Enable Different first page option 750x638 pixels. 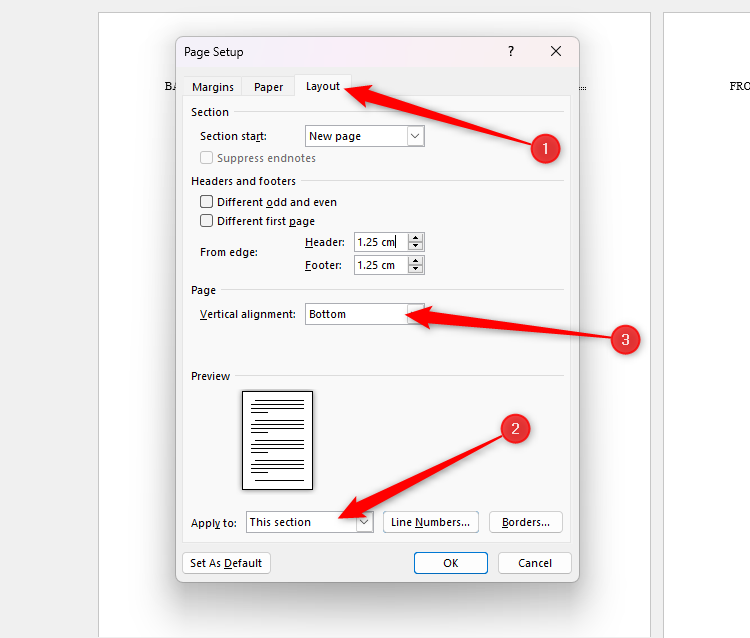coord(206,221)
